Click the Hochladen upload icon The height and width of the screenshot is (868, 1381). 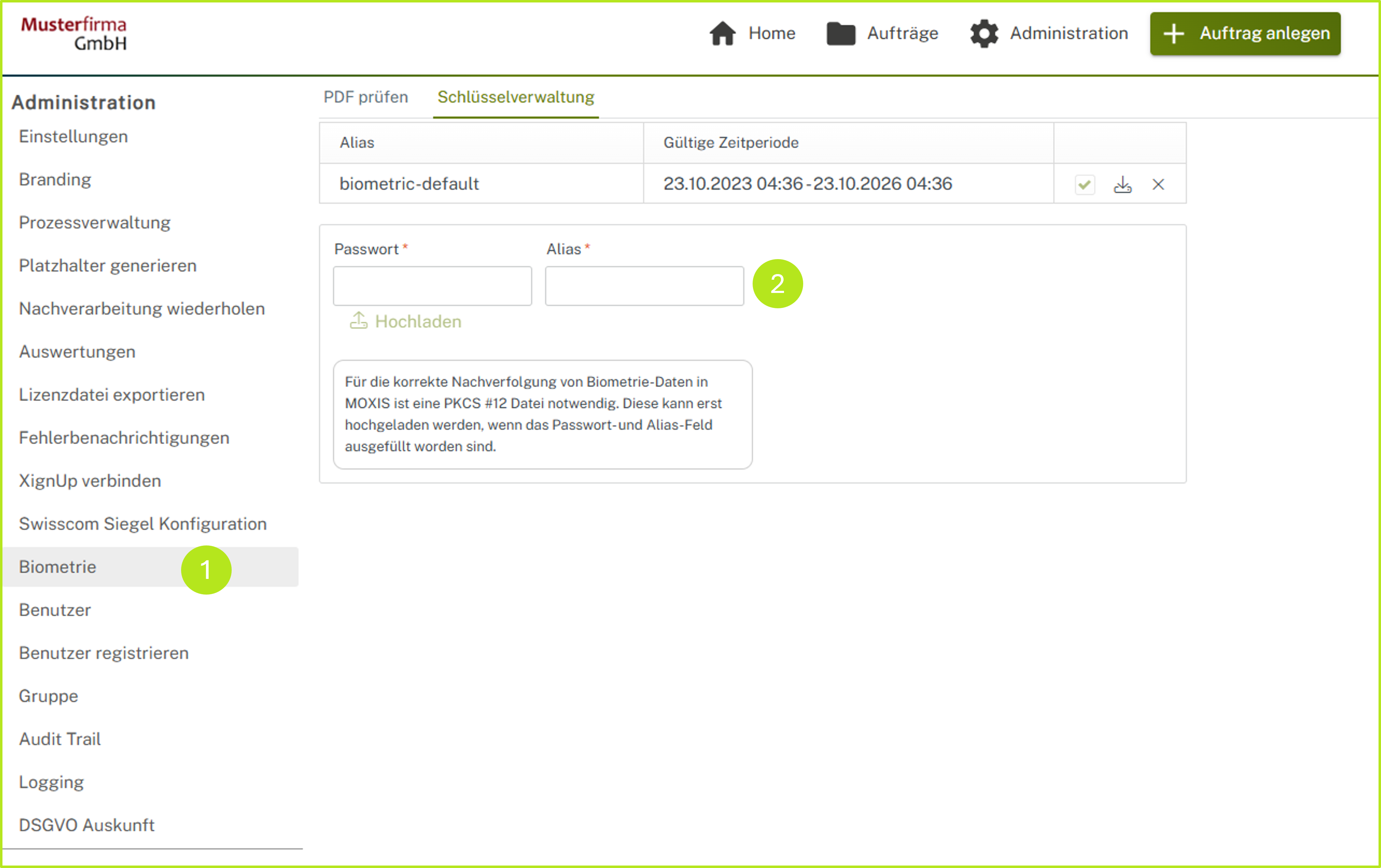click(x=358, y=320)
